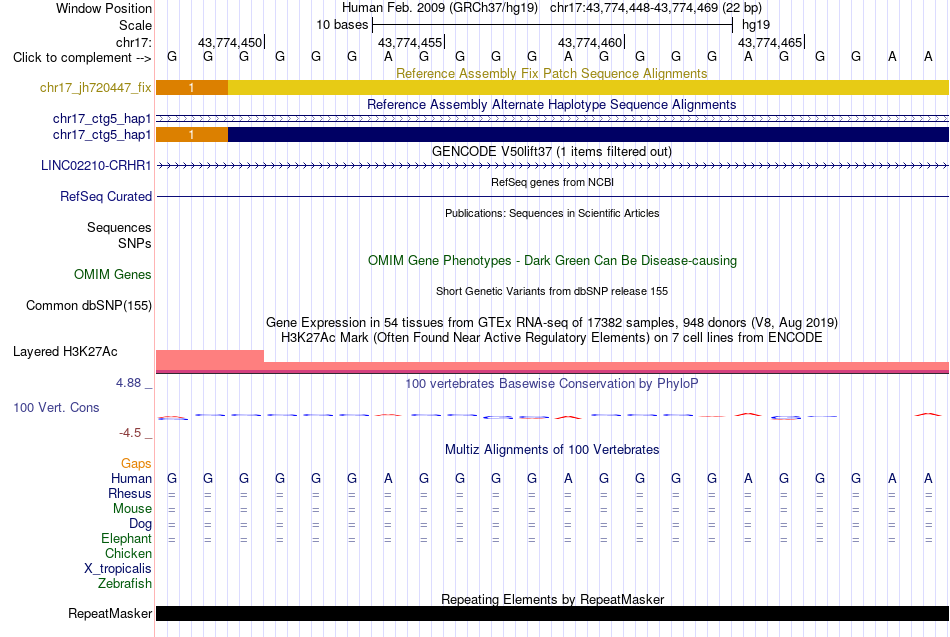This screenshot has height=637, width=950.
Task: Open the OMIM Gene Phenotypes track title
Action: 552,261
